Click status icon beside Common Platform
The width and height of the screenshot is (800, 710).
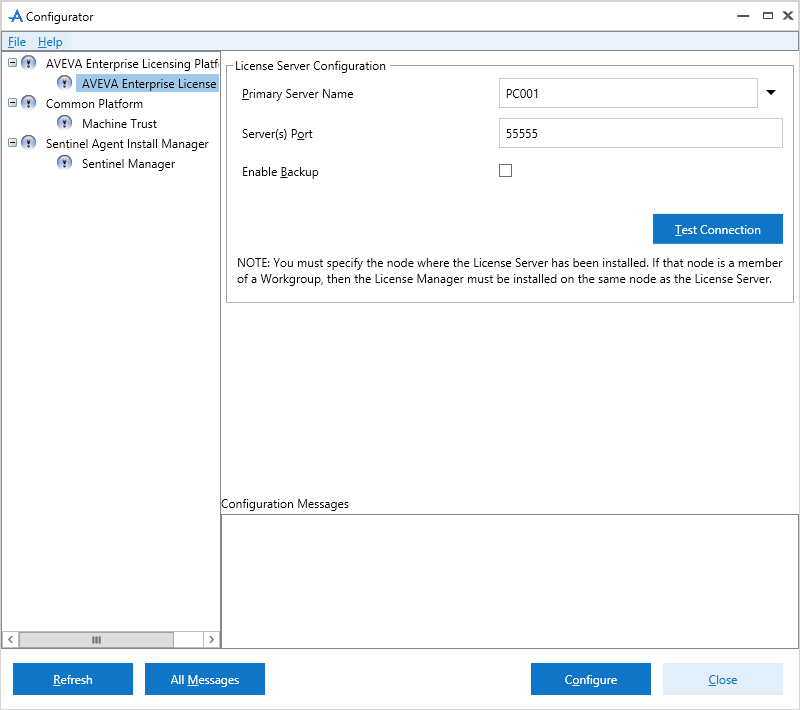pyautogui.click(x=29, y=103)
